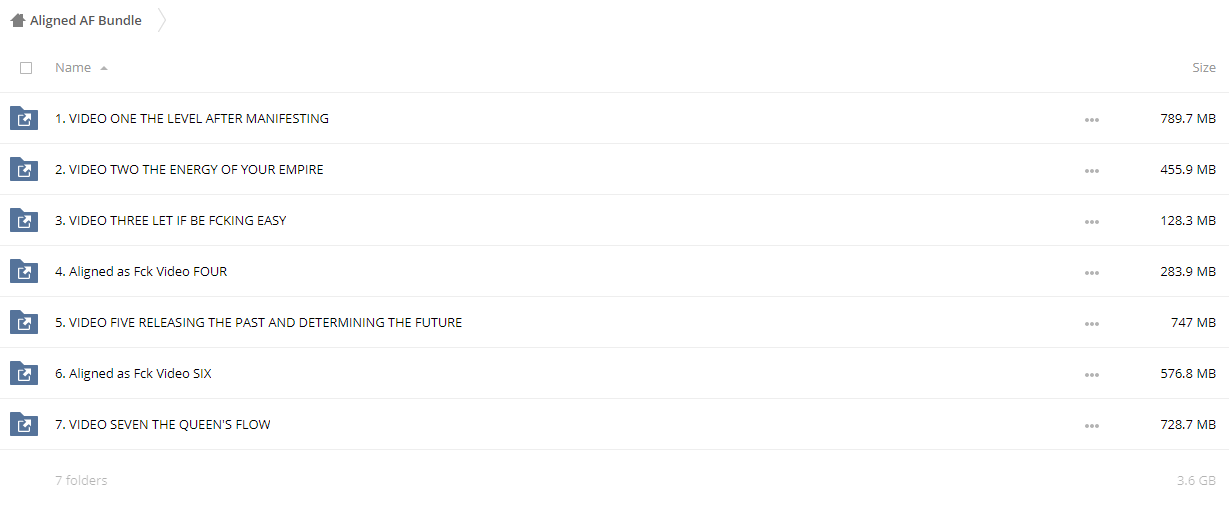Open folder 7 THE QUEEN'S FLOW
1229x505 pixels.
click(x=163, y=424)
